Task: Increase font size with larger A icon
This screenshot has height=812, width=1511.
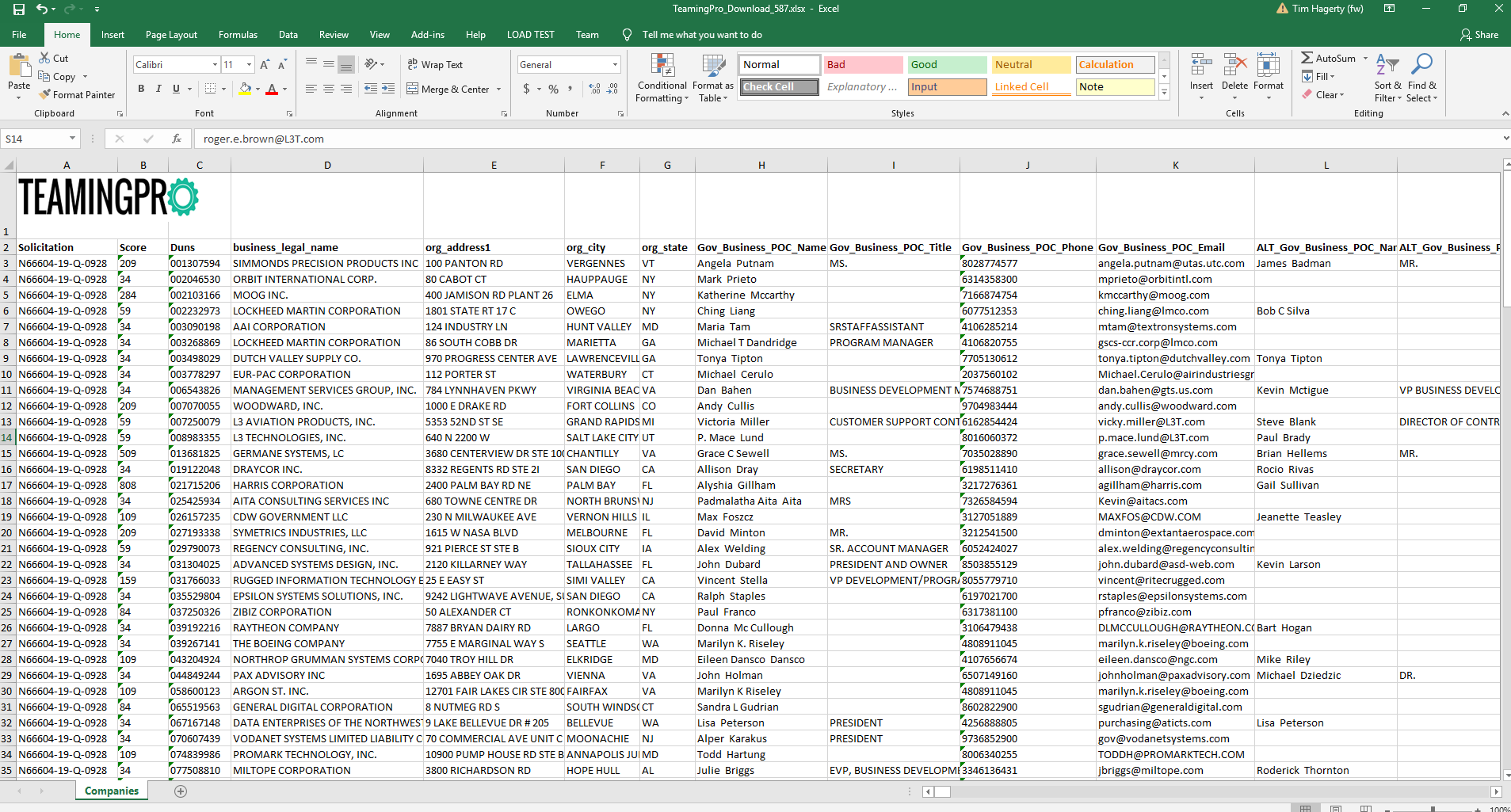Action: tap(265, 64)
